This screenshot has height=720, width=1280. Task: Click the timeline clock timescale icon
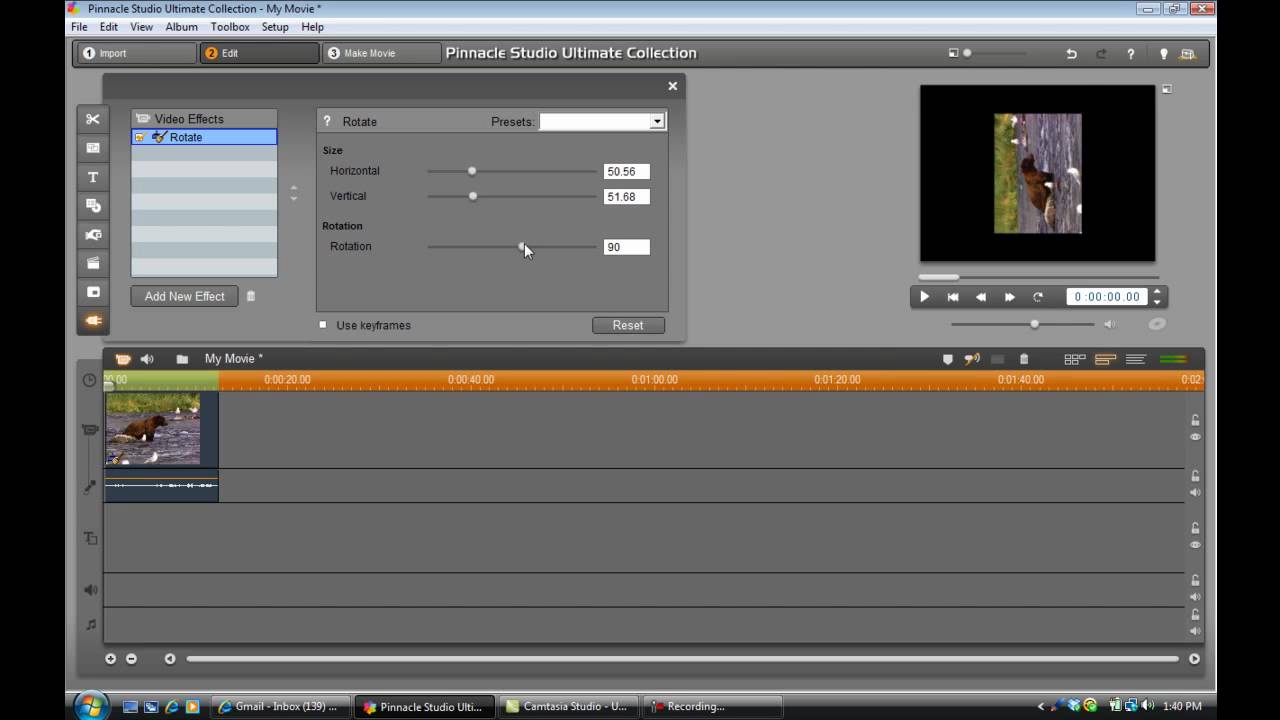coord(90,380)
